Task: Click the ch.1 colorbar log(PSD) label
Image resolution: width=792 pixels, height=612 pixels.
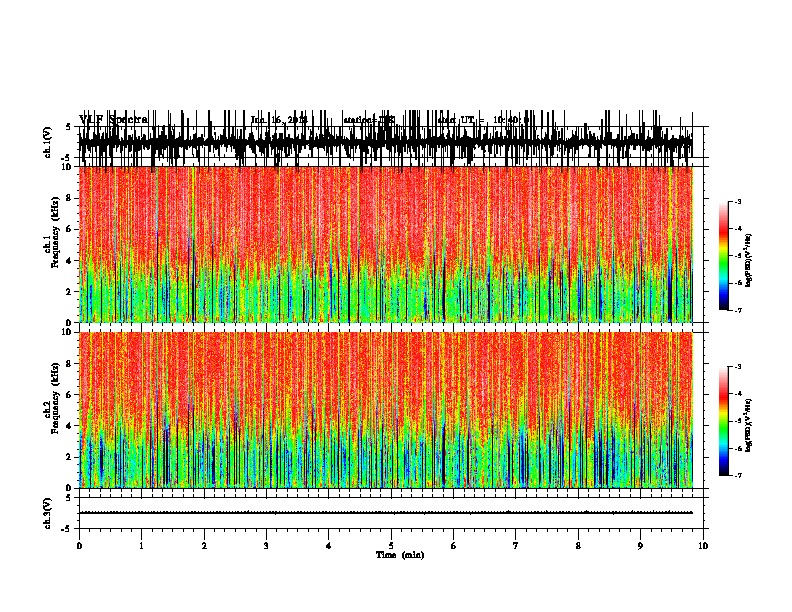Action: (x=749, y=261)
